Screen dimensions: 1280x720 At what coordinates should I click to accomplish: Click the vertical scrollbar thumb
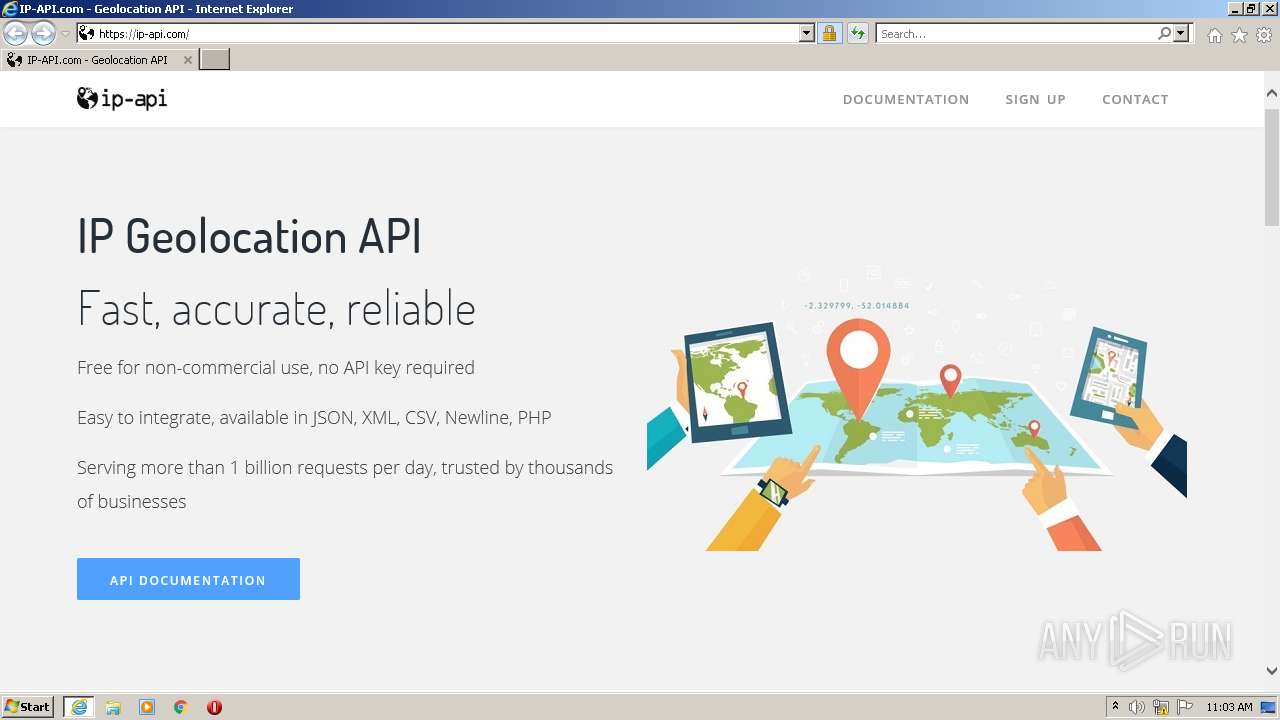pos(1272,168)
